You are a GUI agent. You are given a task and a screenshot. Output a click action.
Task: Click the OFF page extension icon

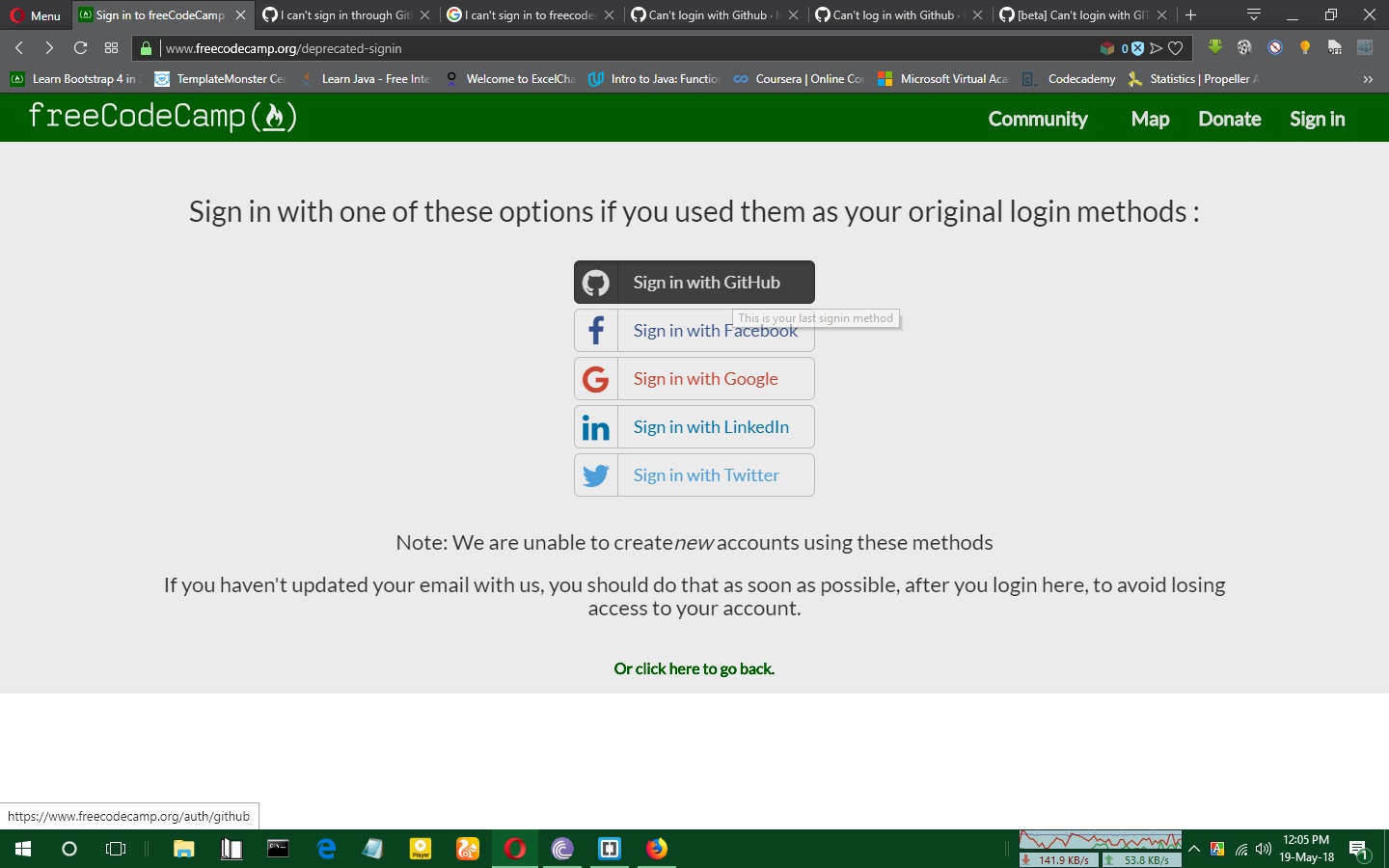(1335, 47)
